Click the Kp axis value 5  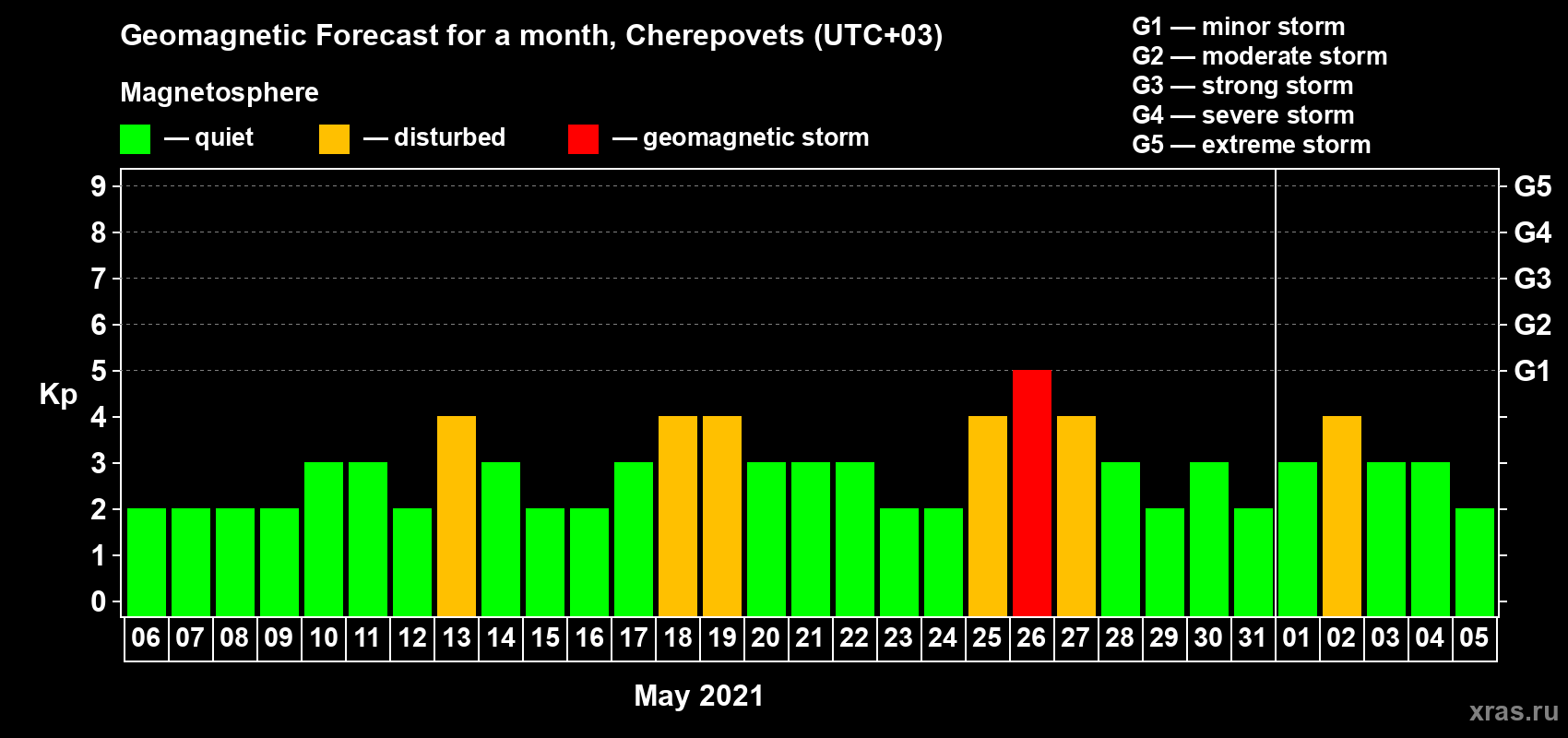[99, 371]
